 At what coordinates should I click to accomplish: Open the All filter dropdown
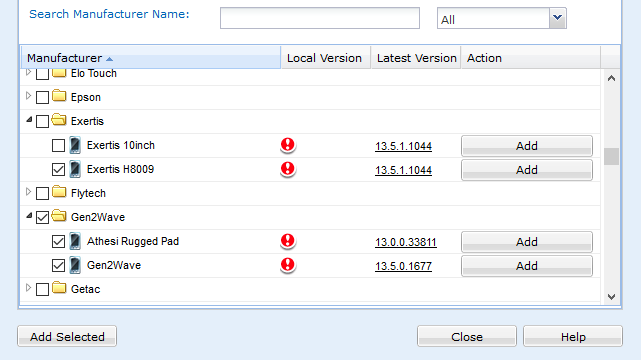(558, 18)
